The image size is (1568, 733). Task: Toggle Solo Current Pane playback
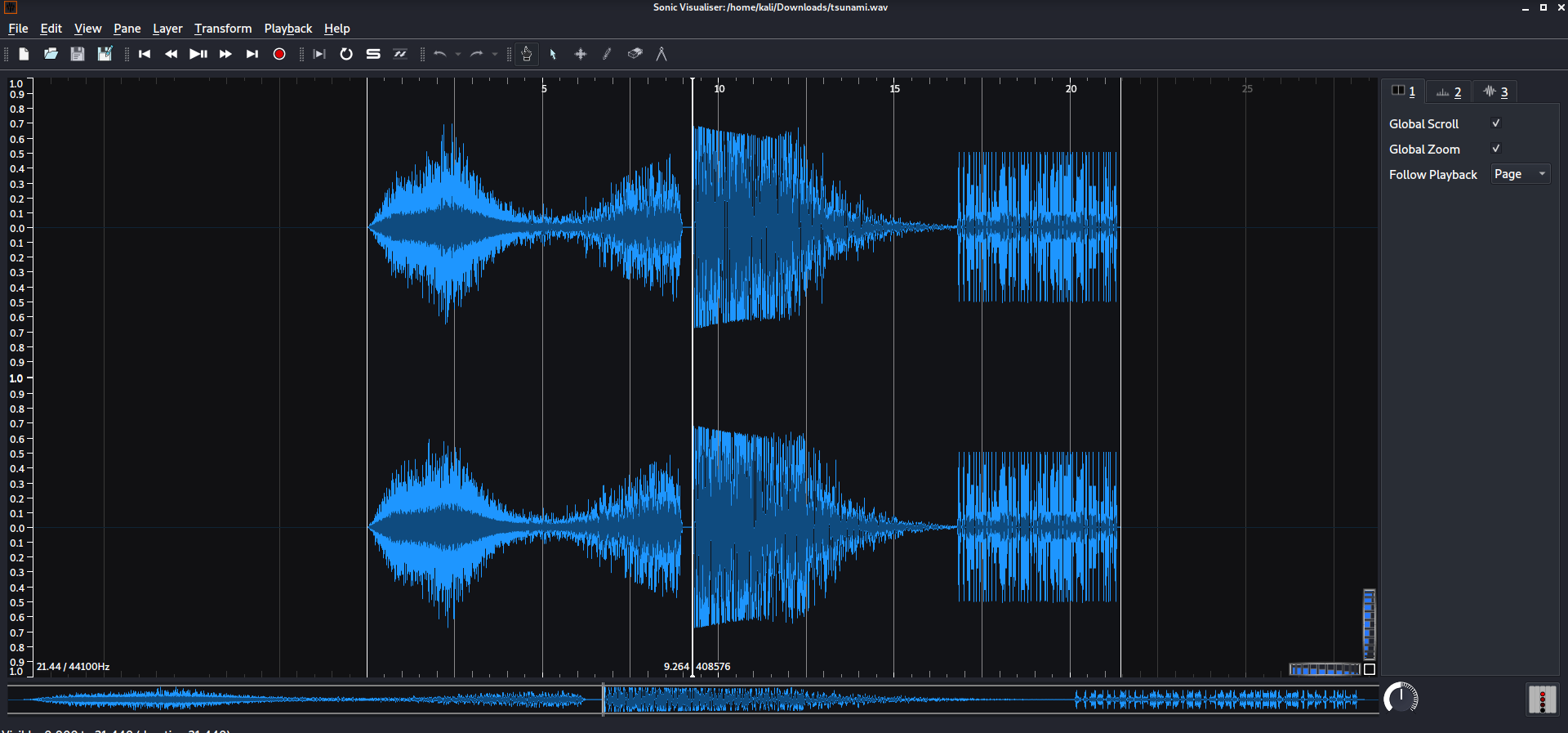pyautogui.click(x=373, y=54)
